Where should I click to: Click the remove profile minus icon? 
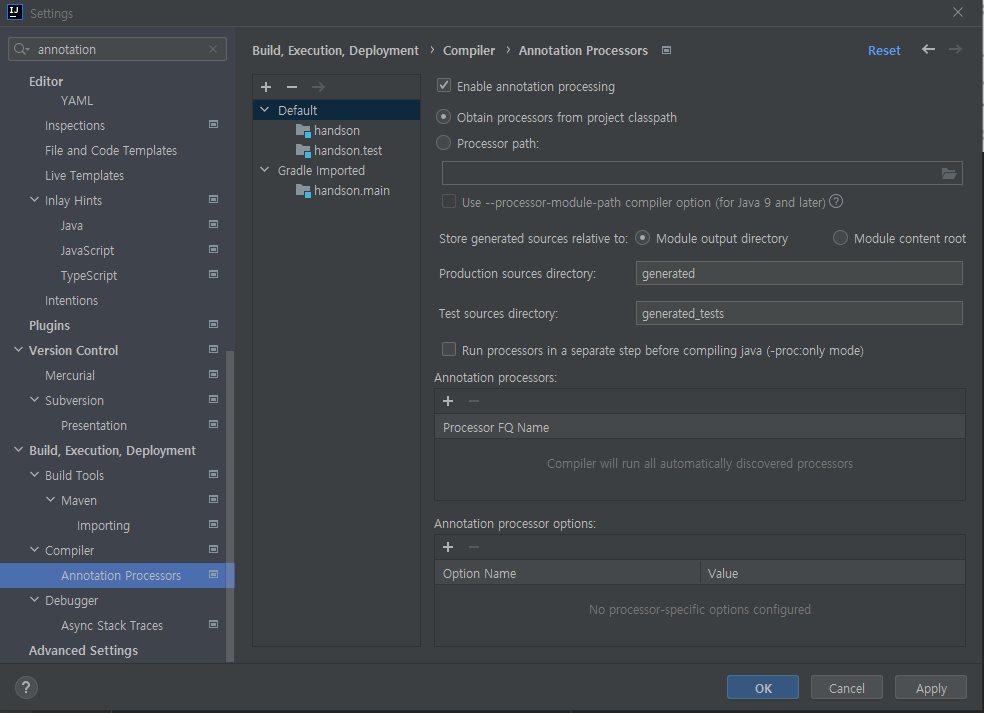pos(292,87)
